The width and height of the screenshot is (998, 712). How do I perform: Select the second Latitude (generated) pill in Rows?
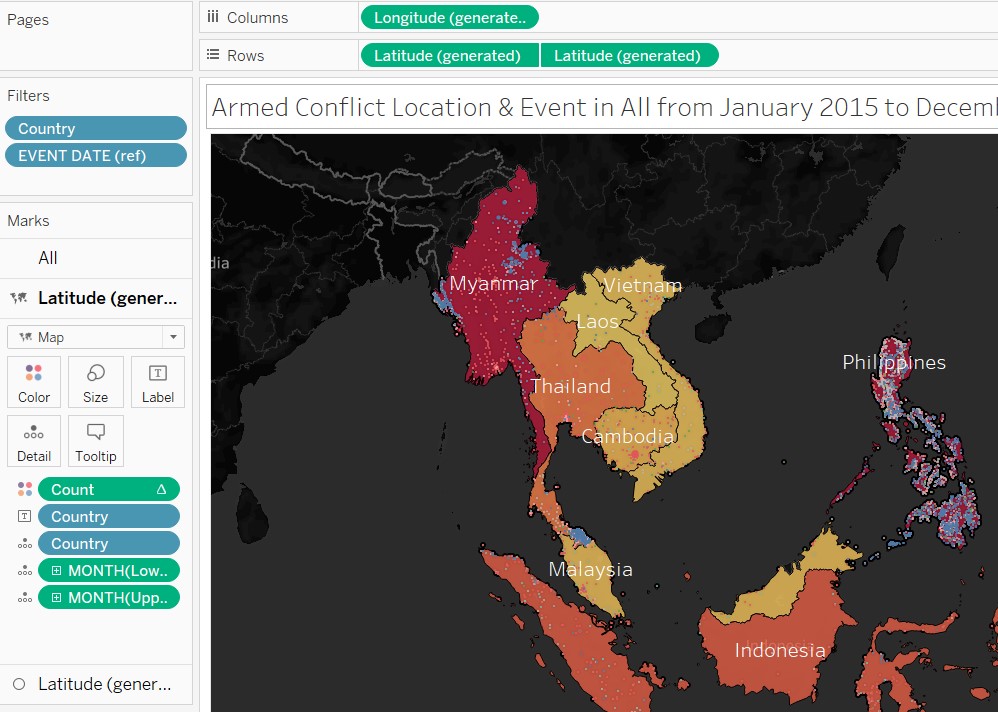pyautogui.click(x=628, y=56)
